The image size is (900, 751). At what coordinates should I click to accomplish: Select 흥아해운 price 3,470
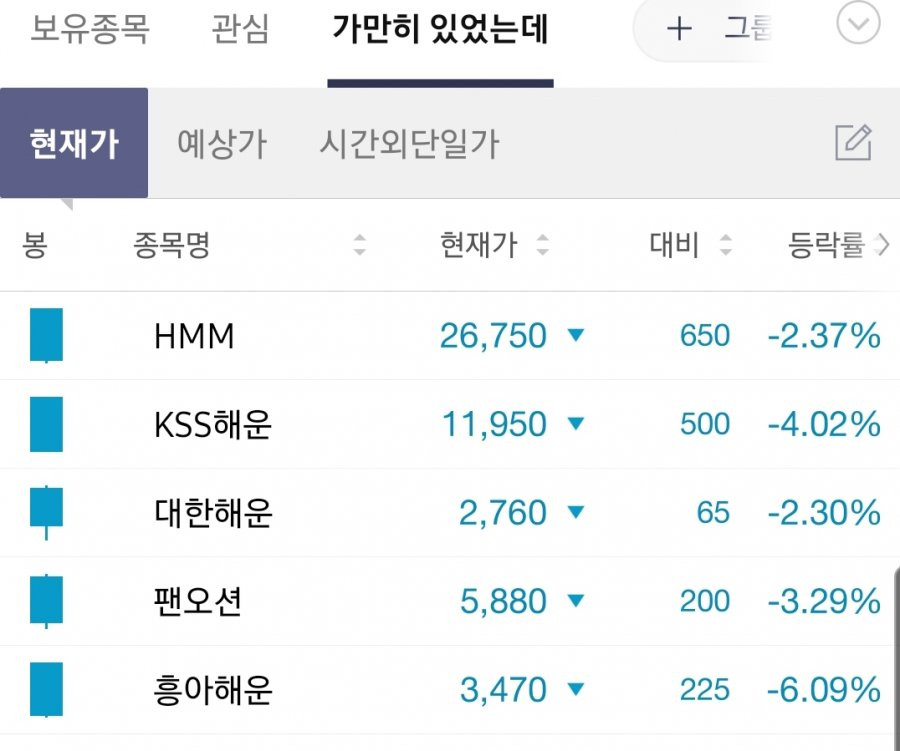point(503,690)
